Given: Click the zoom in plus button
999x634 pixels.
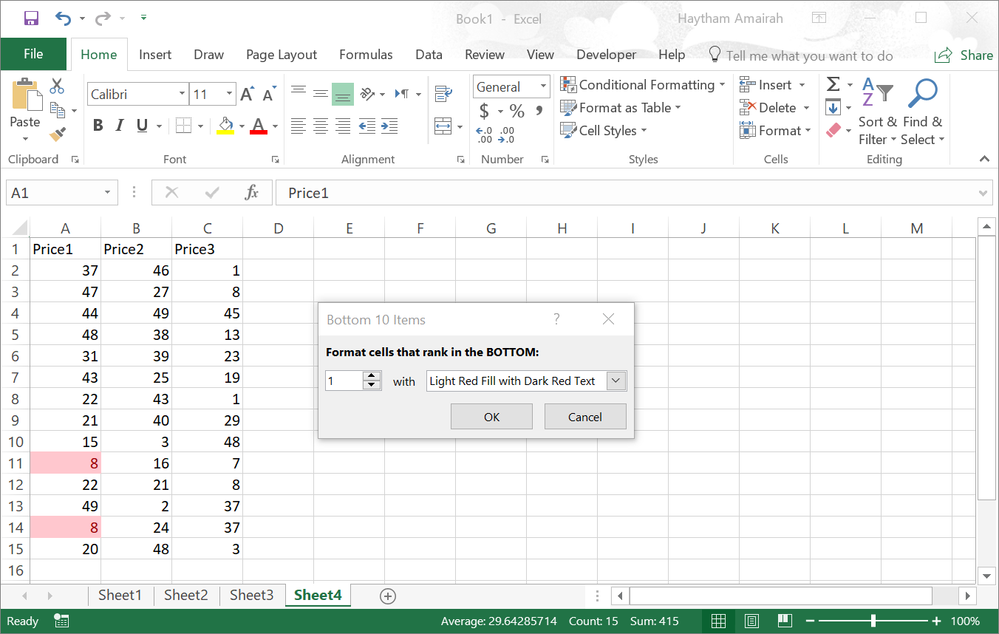Looking at the screenshot, I should [x=936, y=621].
